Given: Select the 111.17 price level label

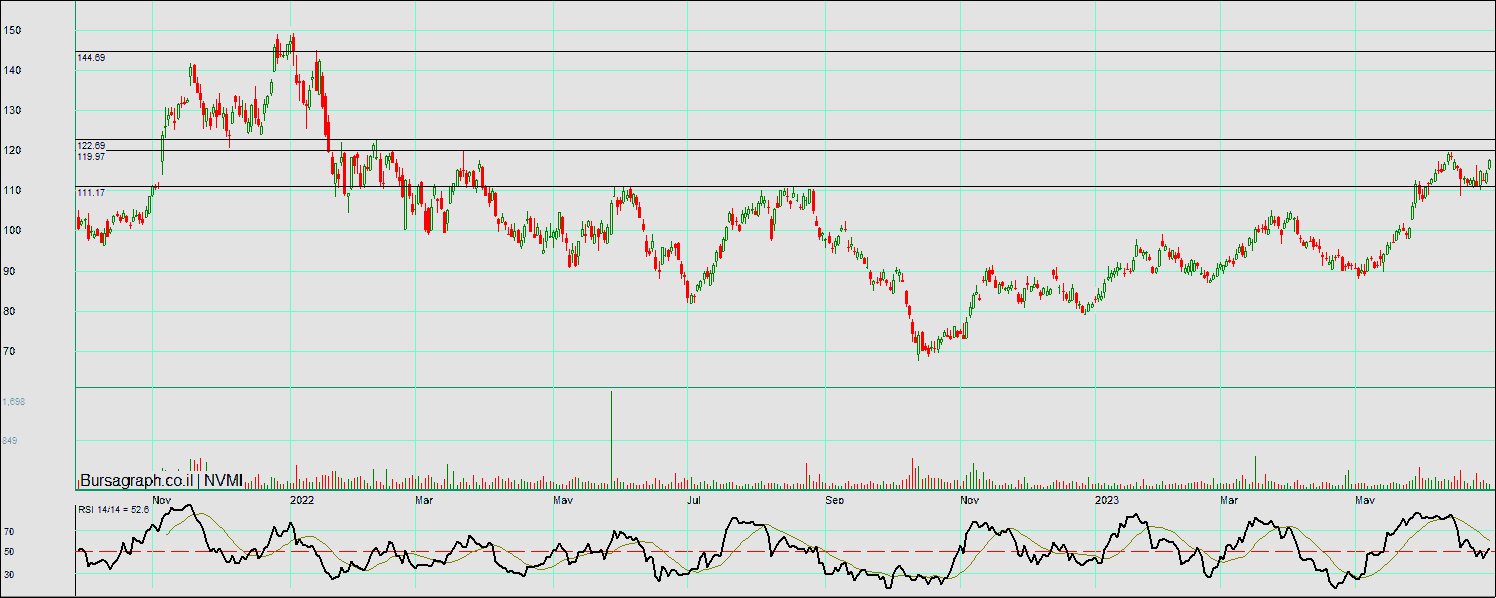Looking at the screenshot, I should tap(91, 191).
